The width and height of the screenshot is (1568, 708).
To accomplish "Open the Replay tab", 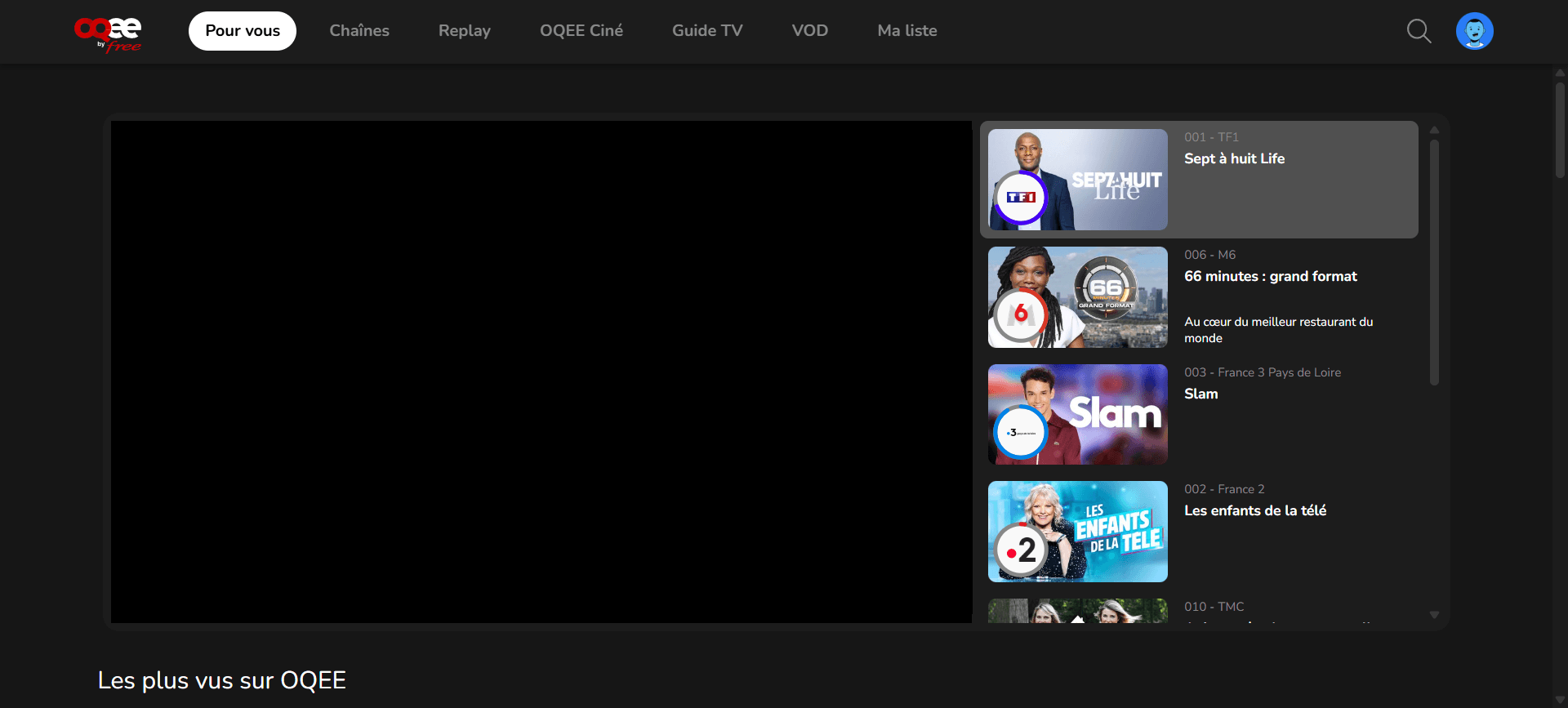I will click(465, 31).
